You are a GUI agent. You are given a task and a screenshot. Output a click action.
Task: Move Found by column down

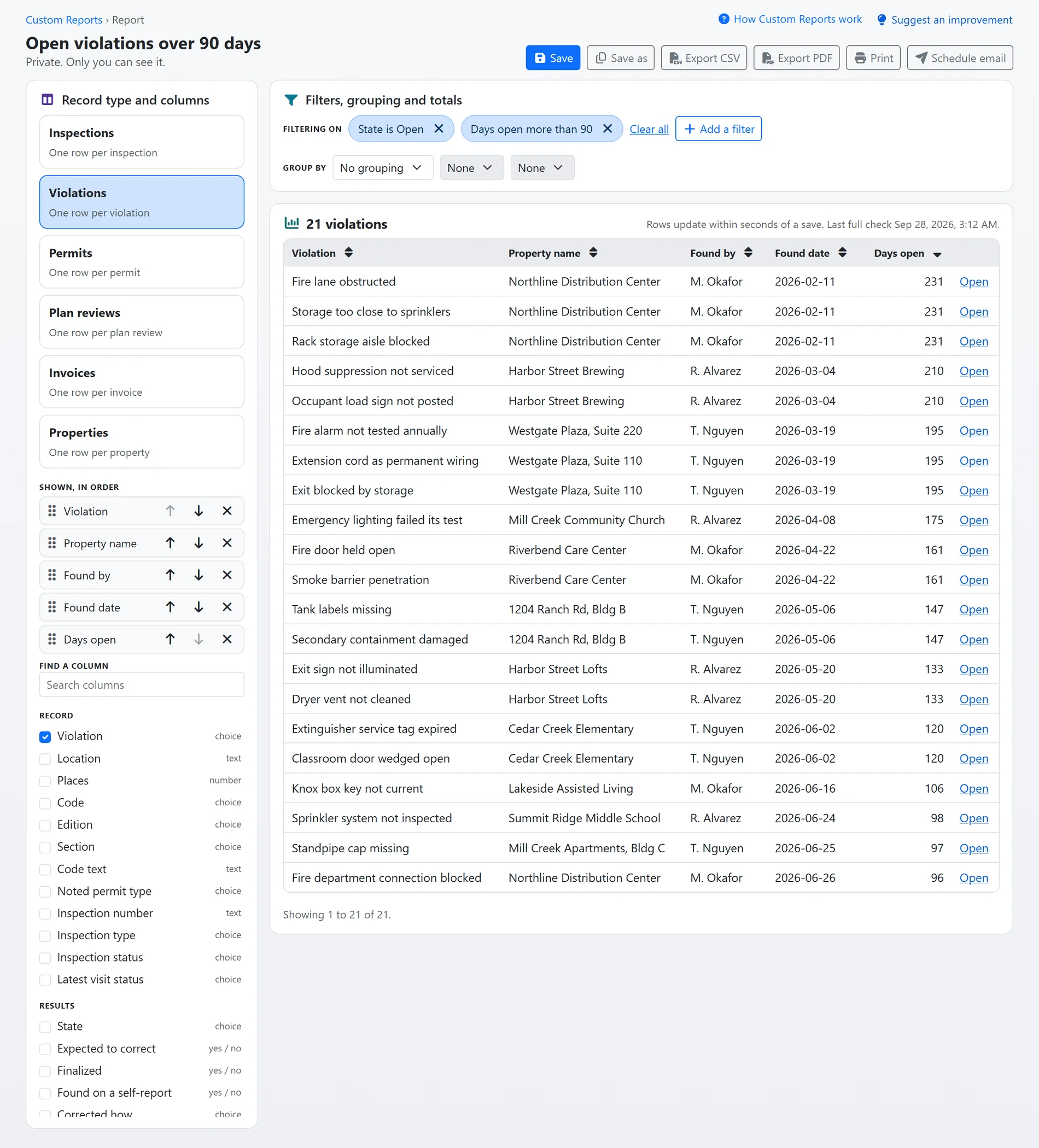pos(198,575)
